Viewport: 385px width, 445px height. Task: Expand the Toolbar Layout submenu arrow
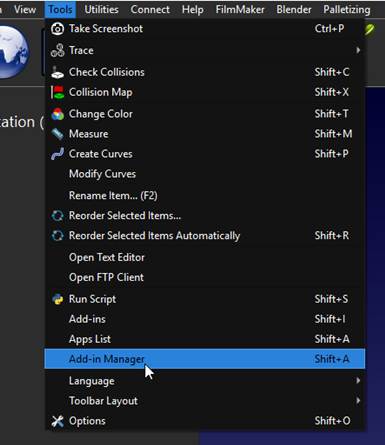coord(358,400)
